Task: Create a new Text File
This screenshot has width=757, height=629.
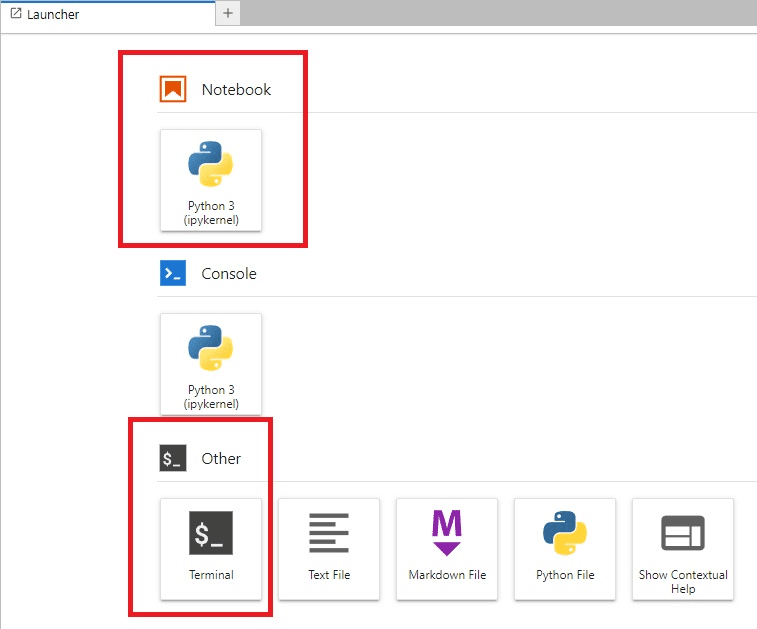Action: point(329,549)
